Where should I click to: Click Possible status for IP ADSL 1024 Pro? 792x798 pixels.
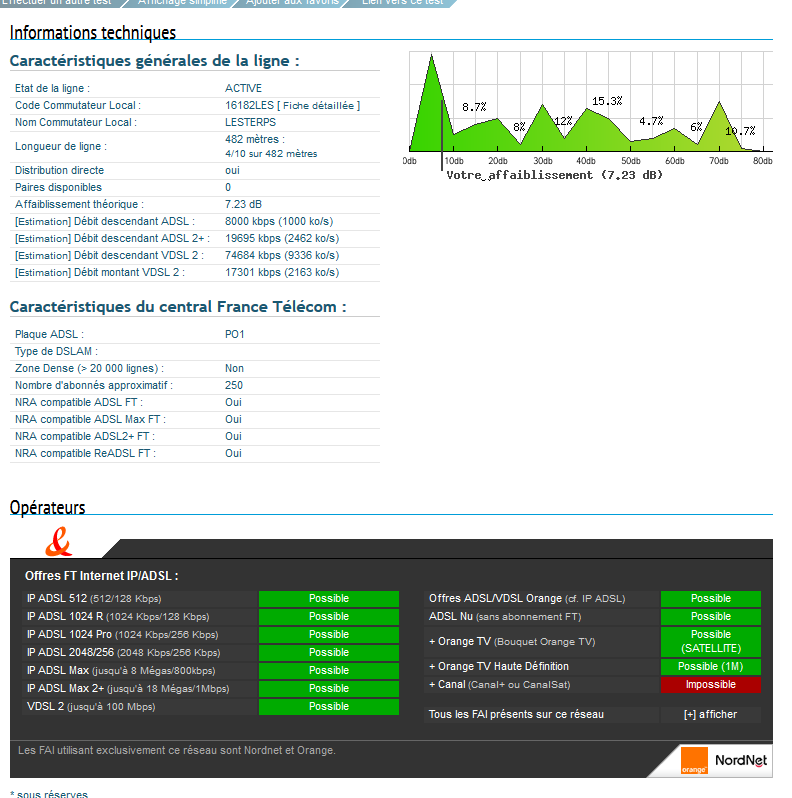pos(329,635)
